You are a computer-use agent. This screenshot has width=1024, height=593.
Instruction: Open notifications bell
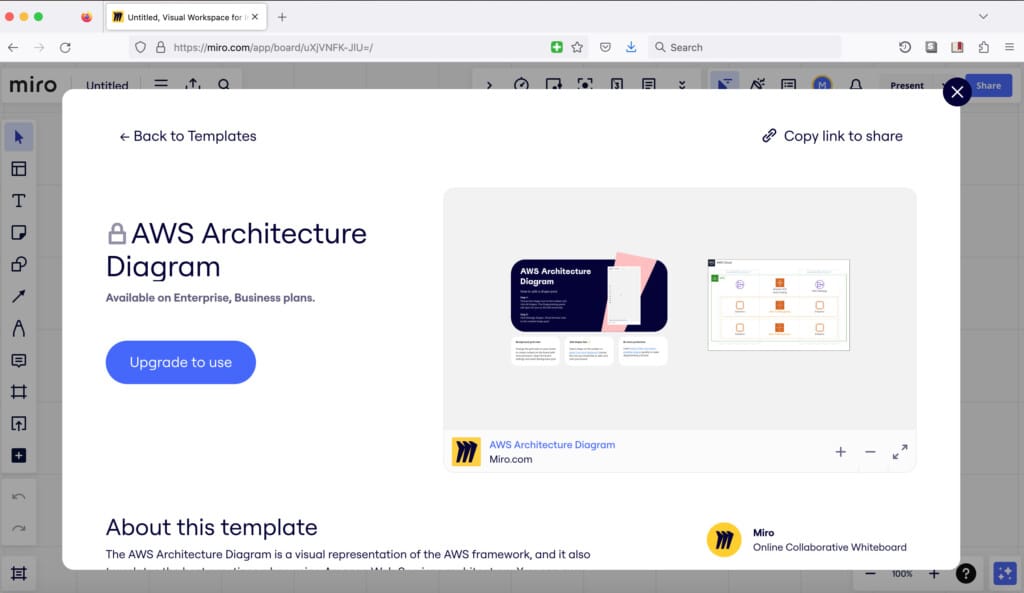[856, 85]
